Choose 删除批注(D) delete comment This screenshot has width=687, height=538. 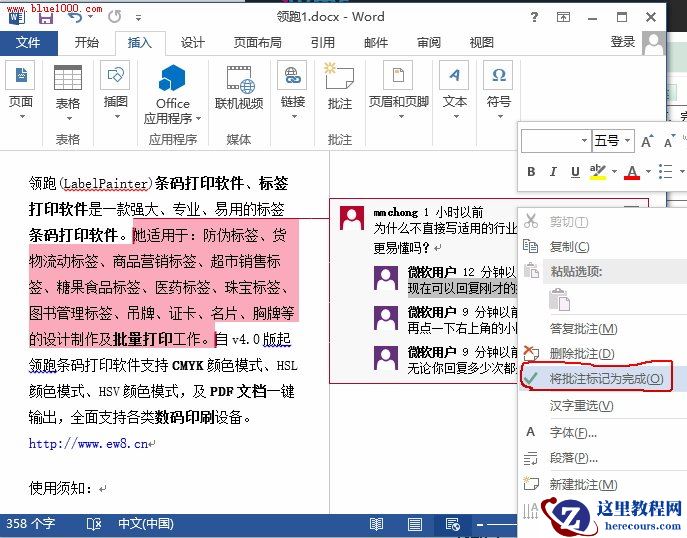(x=582, y=353)
